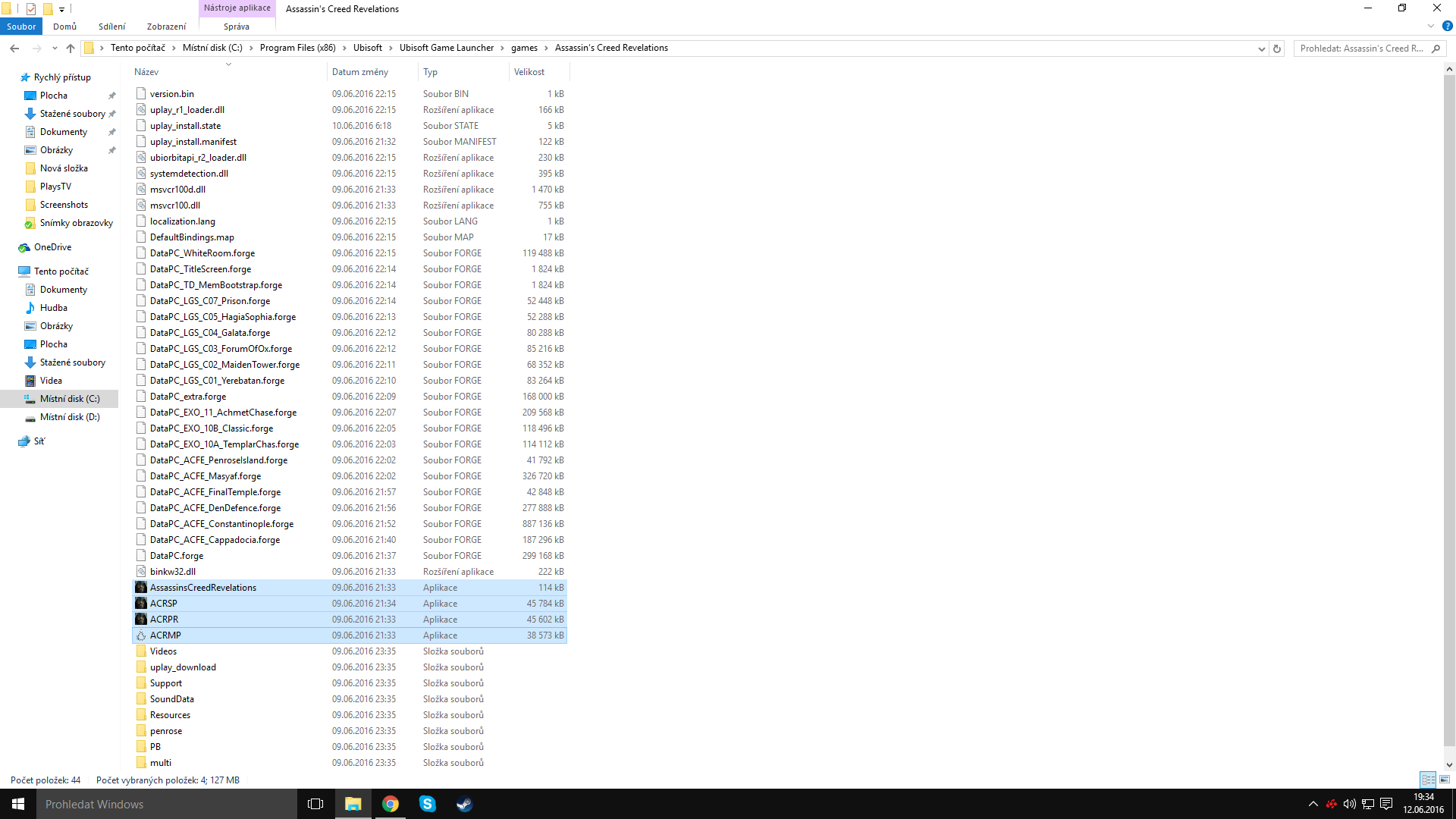Sort files by Velikost column header
The width and height of the screenshot is (1456, 819).
tap(529, 72)
